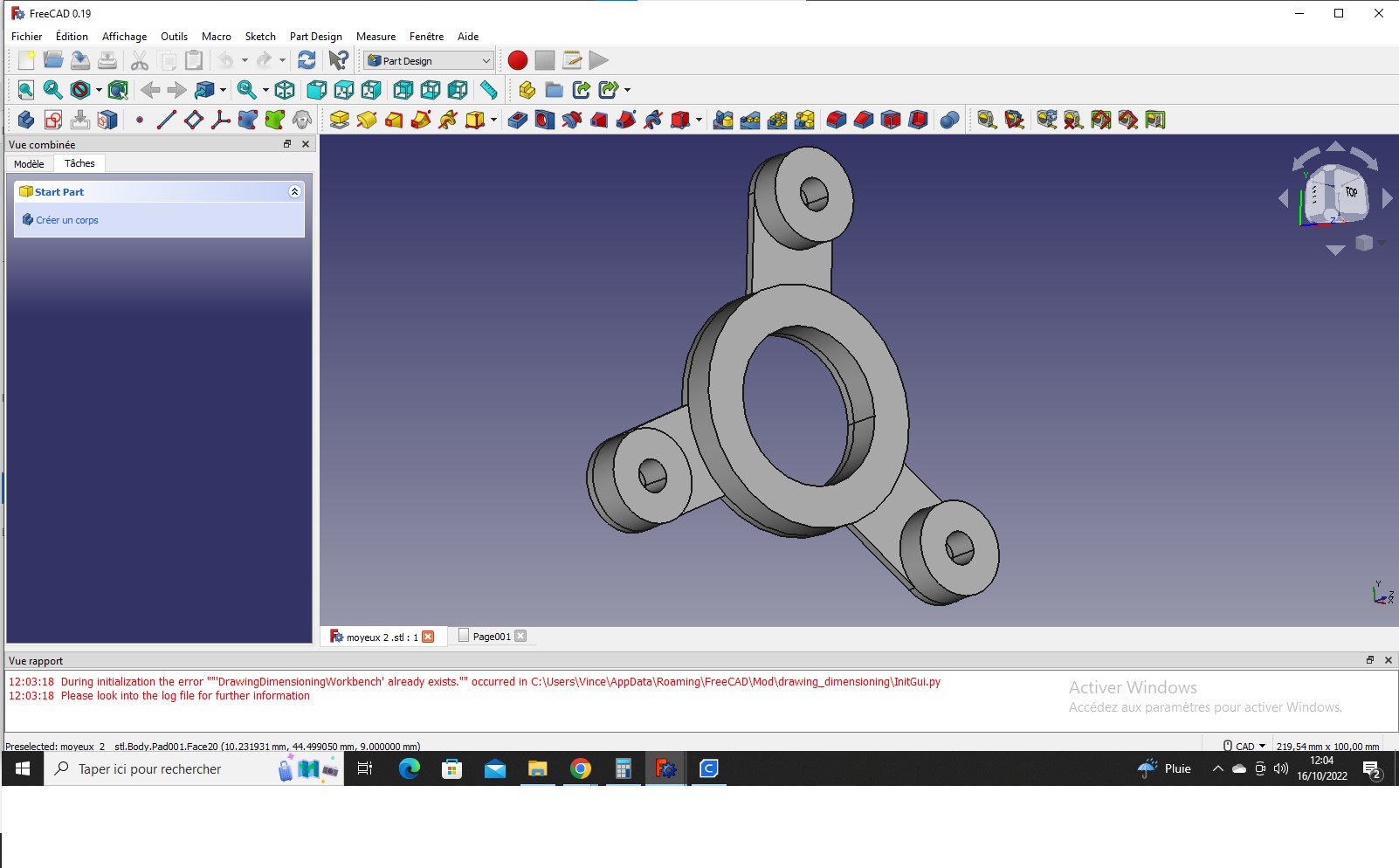Viewport: 1399px width, 868px height.
Task: Click the Create sketch icon
Action: pos(53,120)
